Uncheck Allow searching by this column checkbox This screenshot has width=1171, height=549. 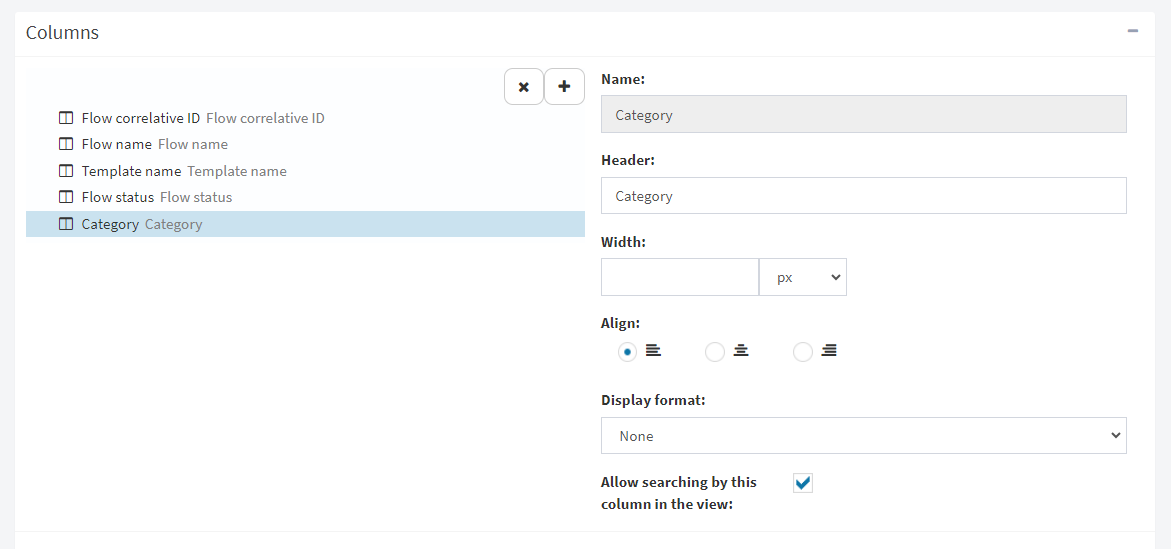click(803, 483)
